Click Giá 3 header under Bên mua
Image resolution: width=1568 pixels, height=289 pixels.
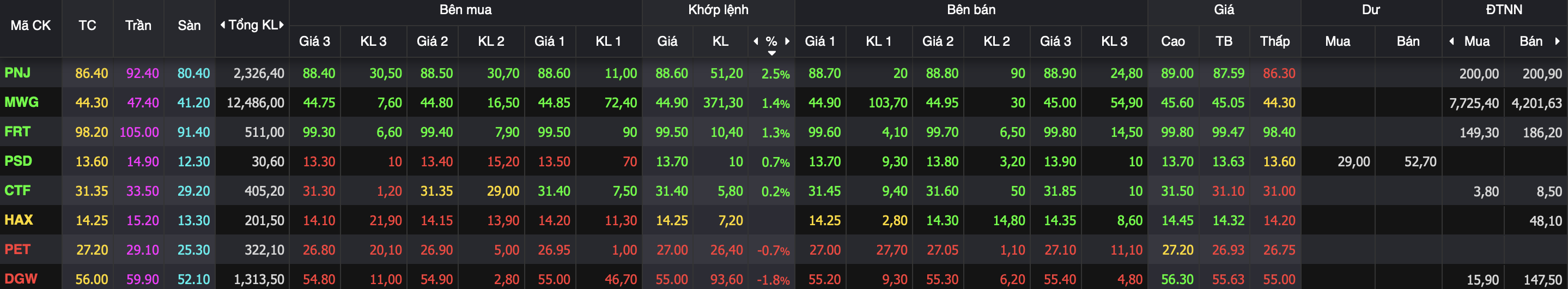pyautogui.click(x=314, y=41)
